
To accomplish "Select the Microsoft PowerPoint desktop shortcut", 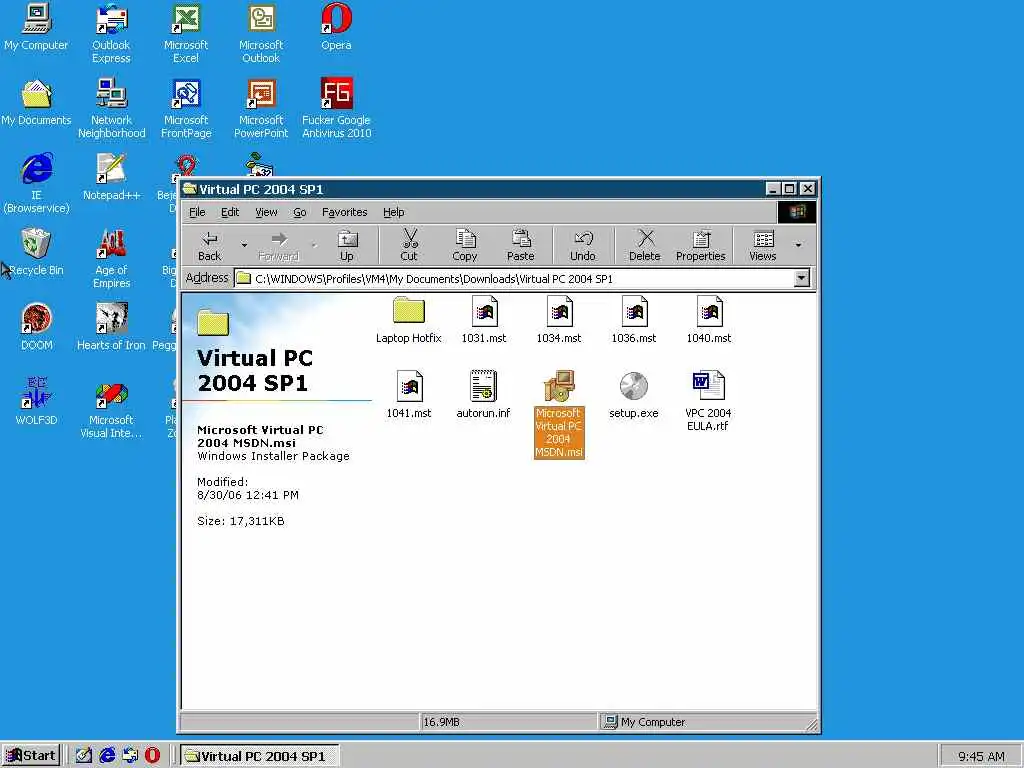I will click(261, 109).
